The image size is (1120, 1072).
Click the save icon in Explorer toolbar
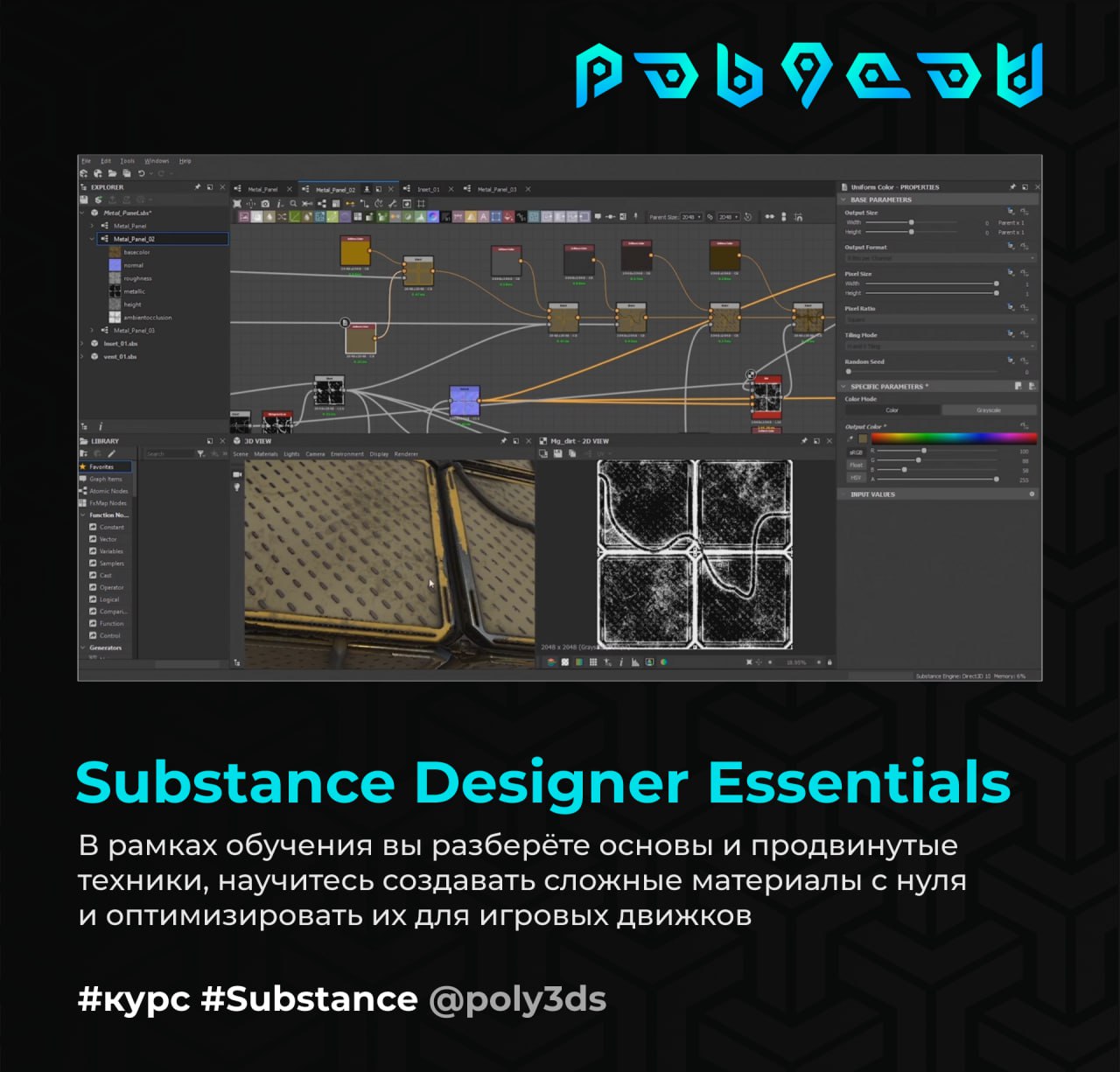tap(84, 200)
